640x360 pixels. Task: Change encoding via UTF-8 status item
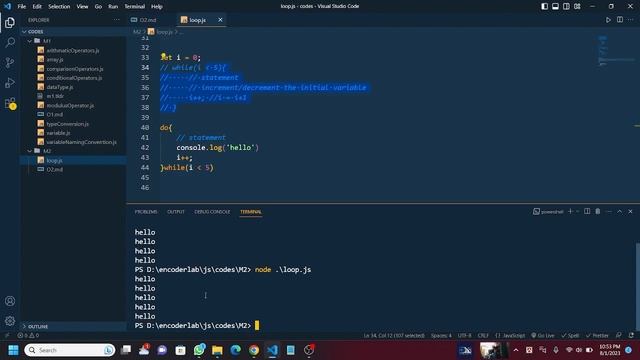point(464,336)
